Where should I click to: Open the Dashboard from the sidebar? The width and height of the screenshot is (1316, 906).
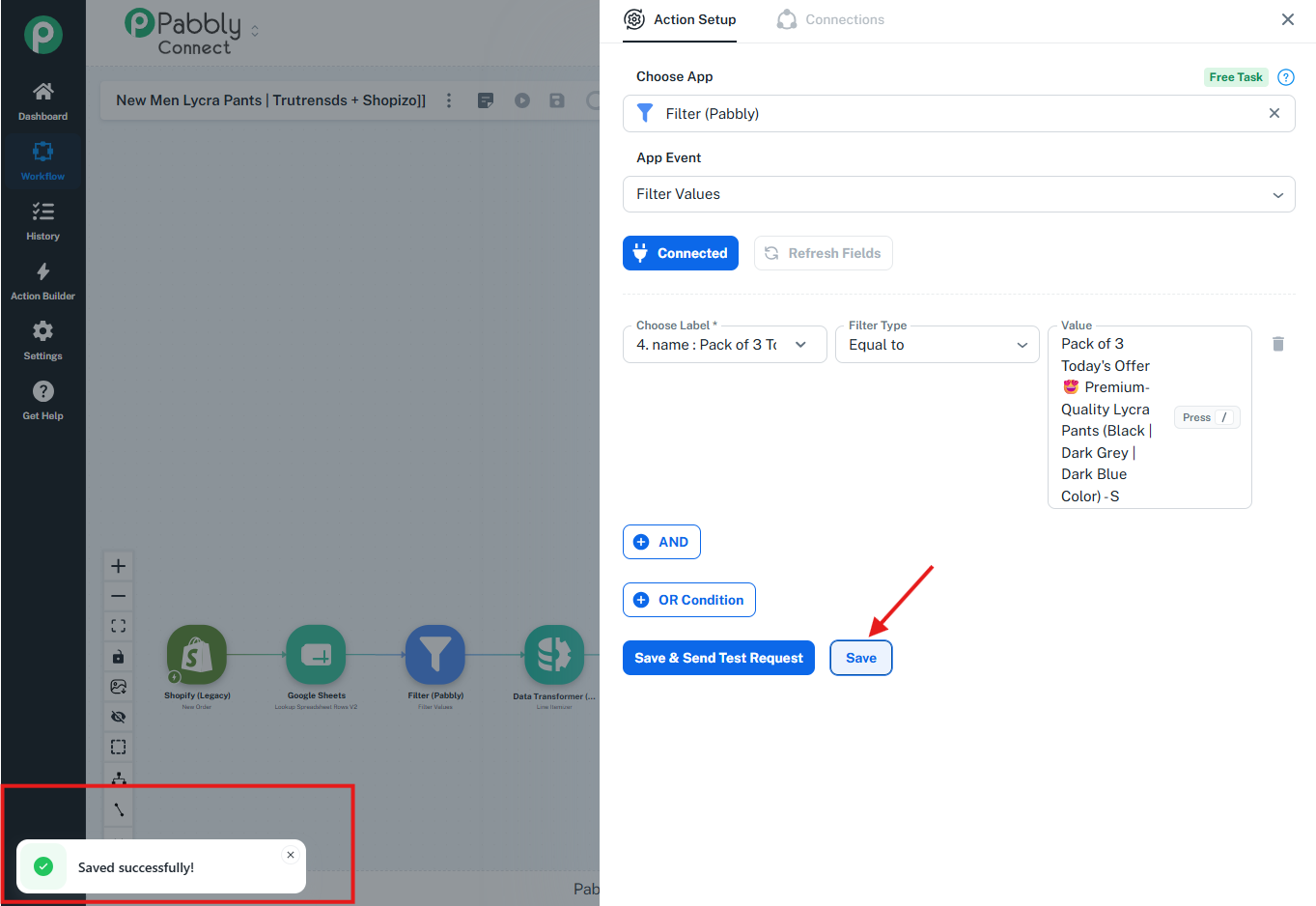[x=42, y=101]
